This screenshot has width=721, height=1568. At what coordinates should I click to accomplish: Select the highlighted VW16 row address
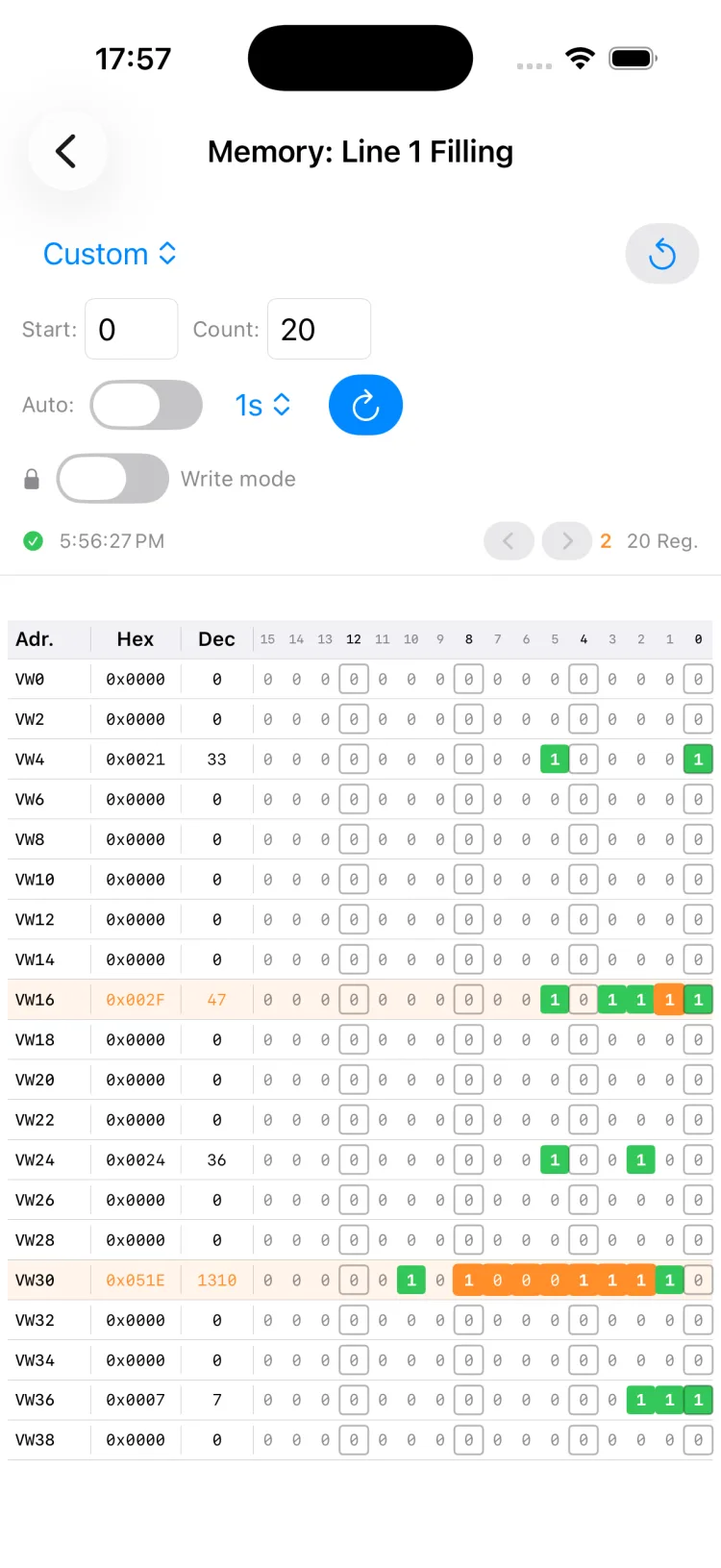(35, 1000)
